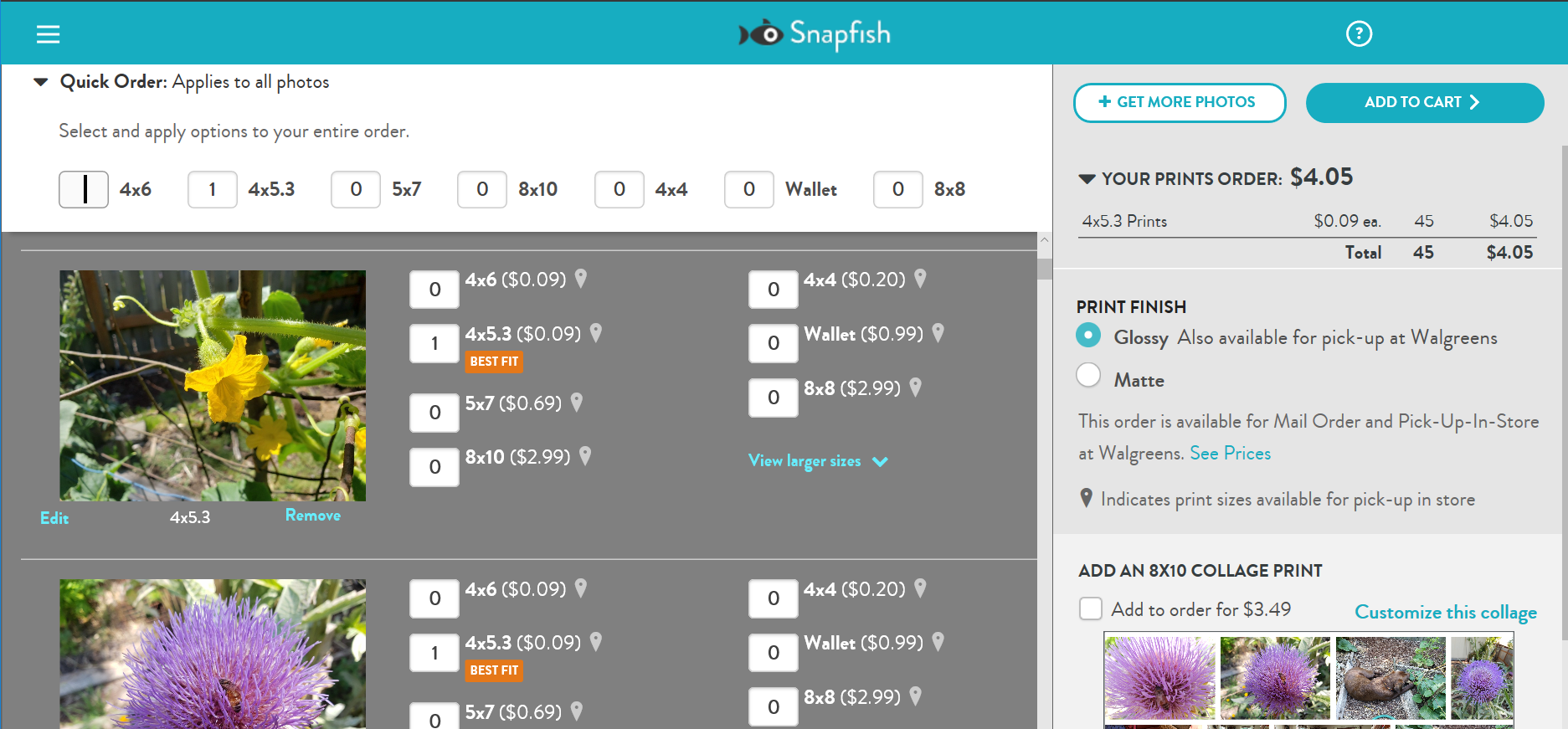Image resolution: width=1568 pixels, height=729 pixels.
Task: Click first photo Wallet quantity box
Action: pyautogui.click(x=774, y=343)
